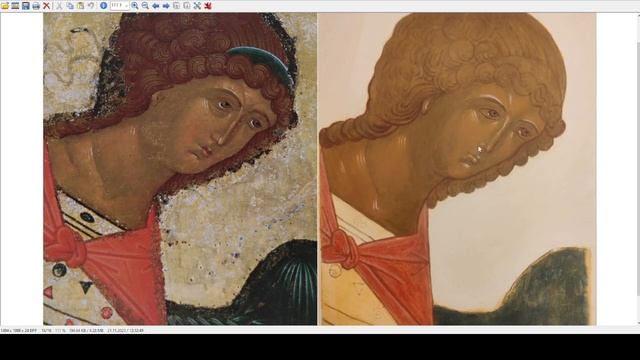Copy the image to clipboard
This screenshot has width=640, height=360.
click(70, 6)
